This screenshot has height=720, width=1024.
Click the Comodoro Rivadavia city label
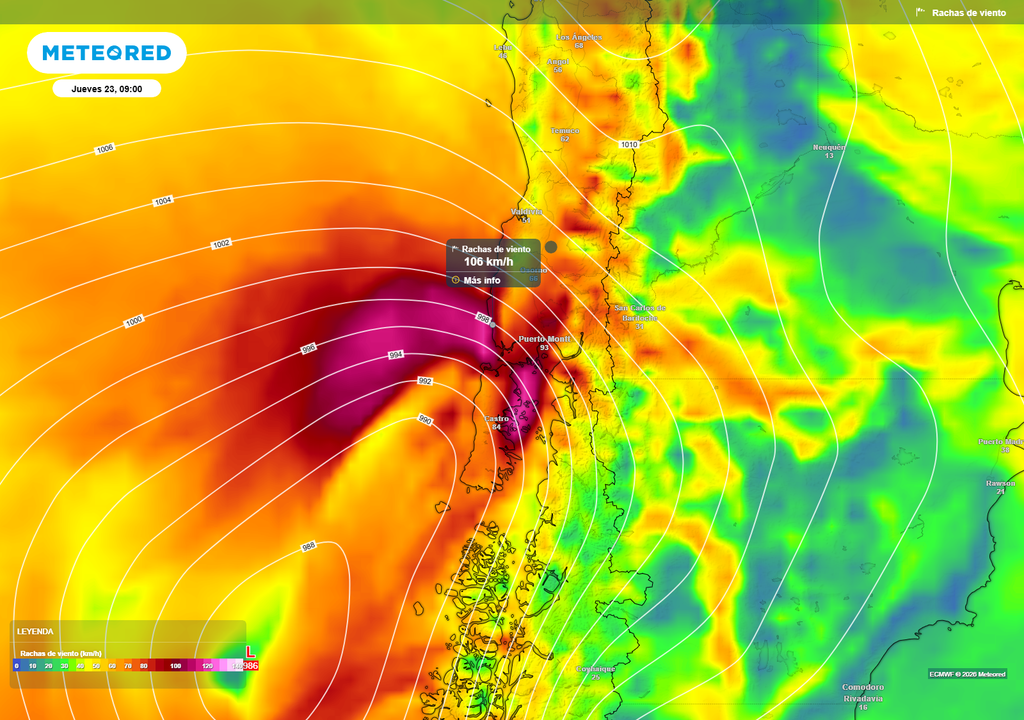click(x=863, y=693)
